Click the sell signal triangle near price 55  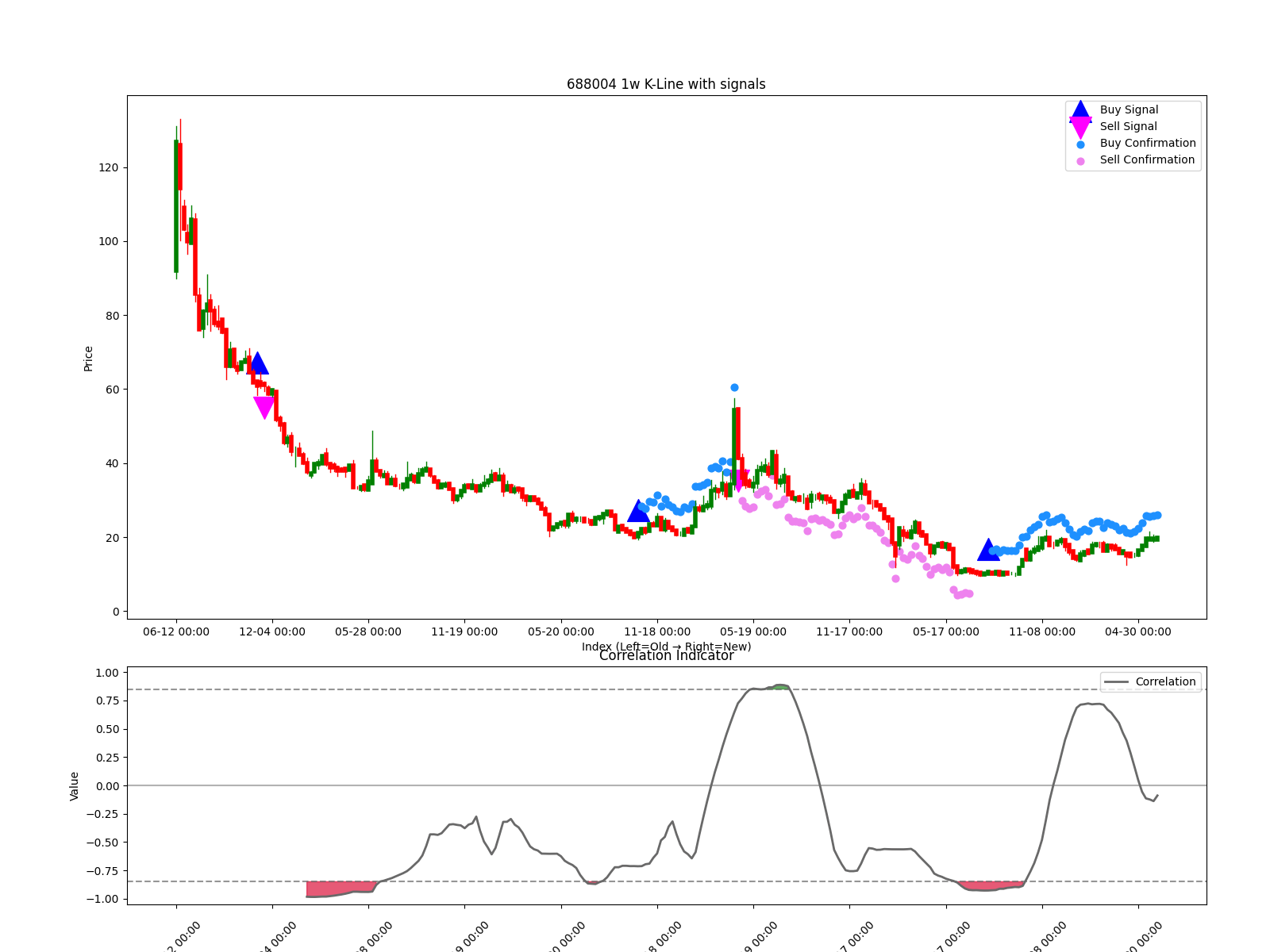click(x=264, y=408)
